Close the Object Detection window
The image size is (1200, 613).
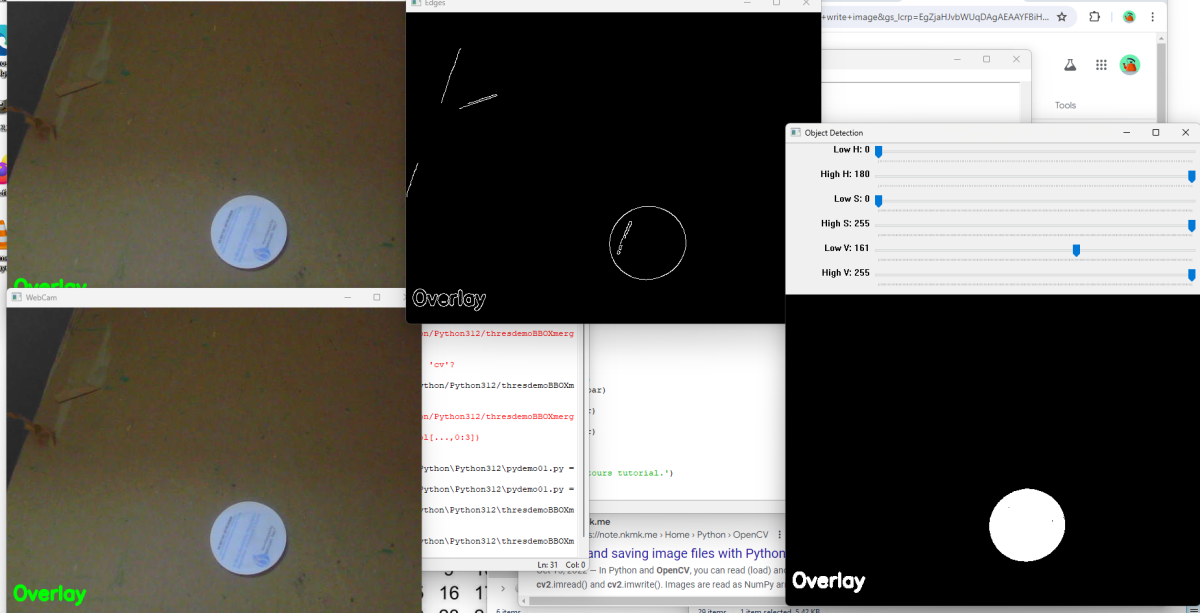(x=1186, y=132)
